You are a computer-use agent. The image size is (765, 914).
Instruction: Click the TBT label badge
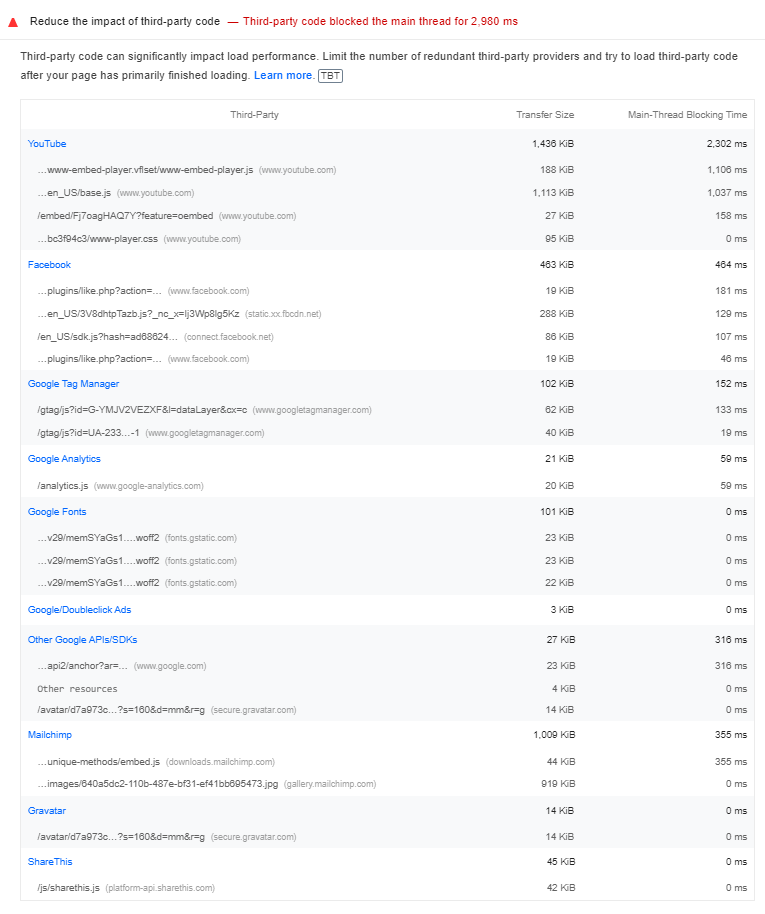point(330,75)
